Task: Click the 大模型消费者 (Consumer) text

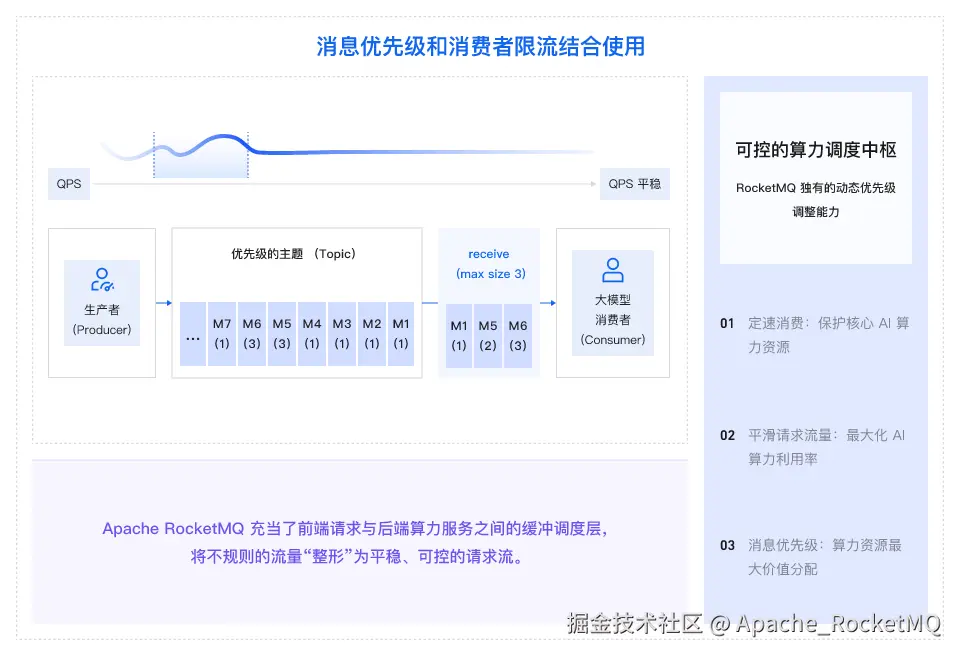Action: point(613,320)
